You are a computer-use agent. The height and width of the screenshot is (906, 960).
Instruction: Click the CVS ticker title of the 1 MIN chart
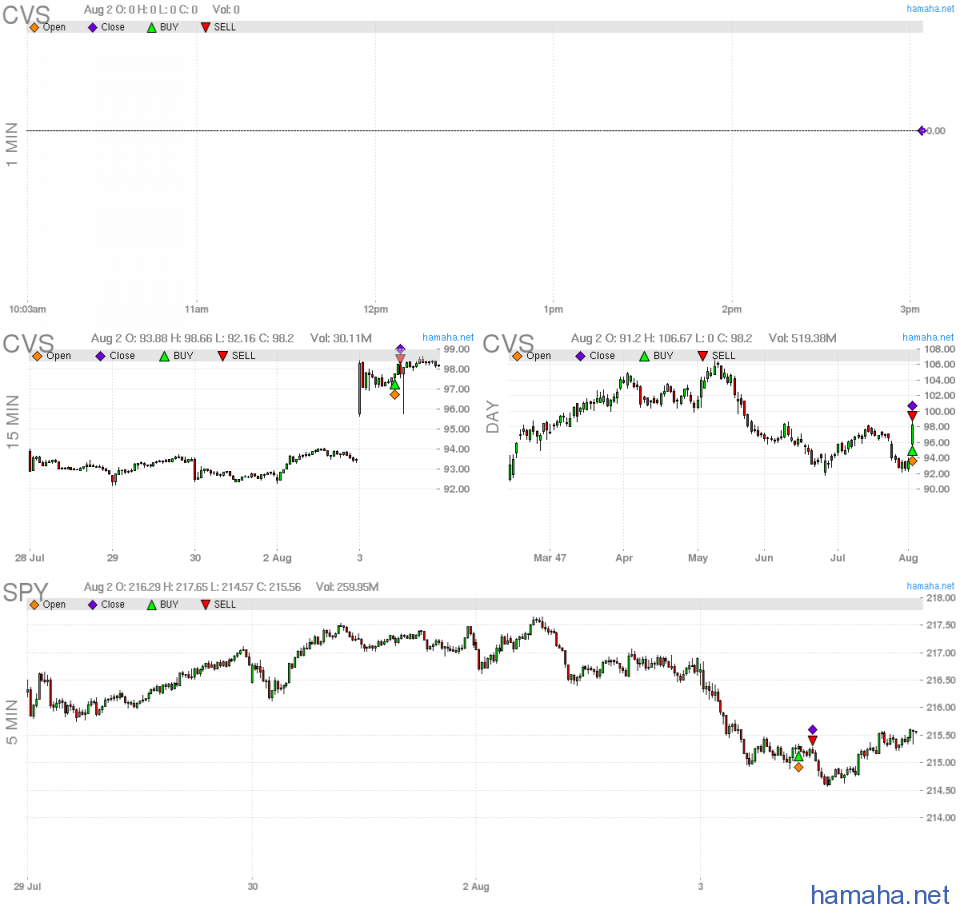click(26, 15)
